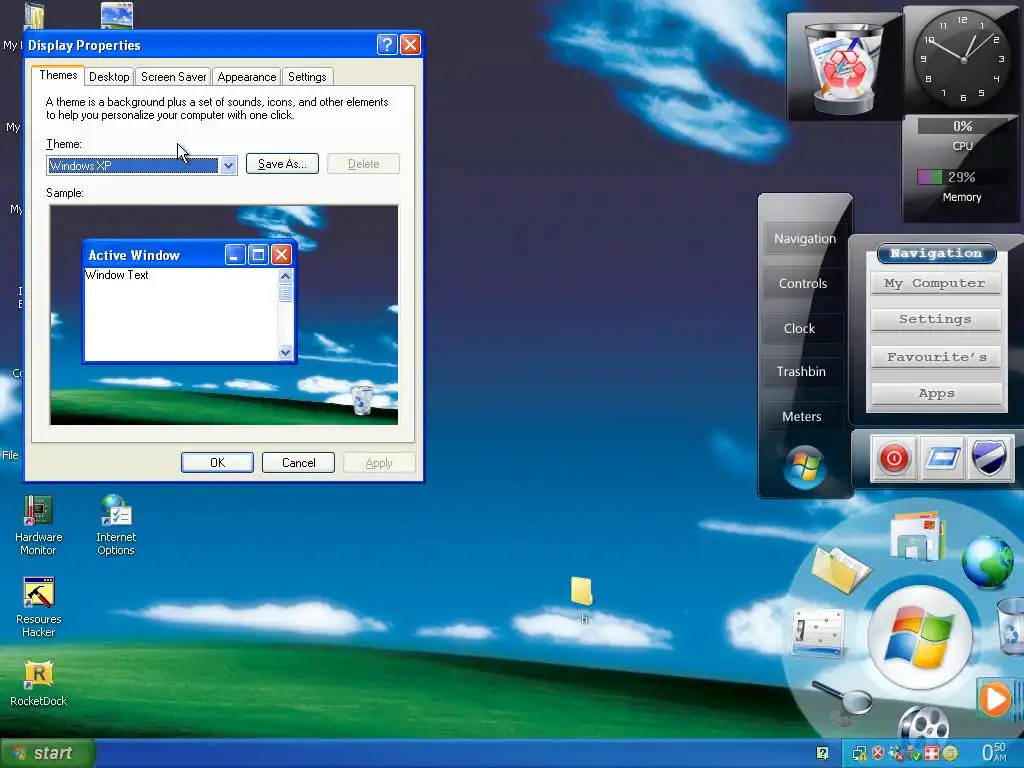Click the network connection tray icon
The image size is (1024, 768).
(859, 754)
